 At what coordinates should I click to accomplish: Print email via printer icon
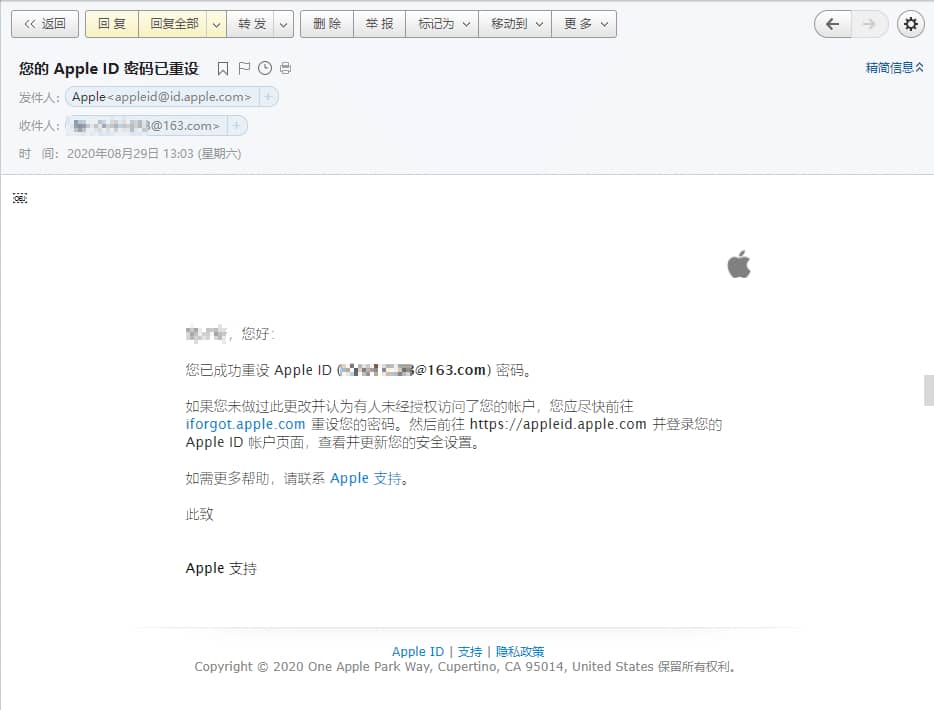point(285,68)
